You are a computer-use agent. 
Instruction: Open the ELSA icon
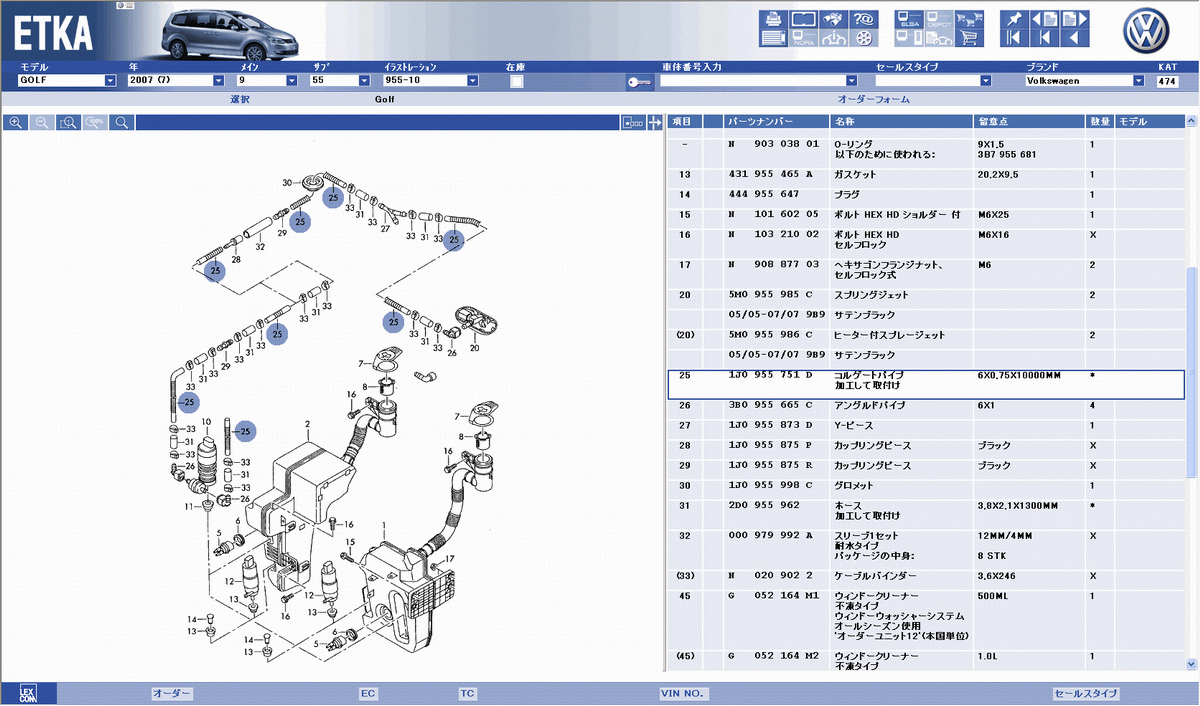tap(909, 18)
